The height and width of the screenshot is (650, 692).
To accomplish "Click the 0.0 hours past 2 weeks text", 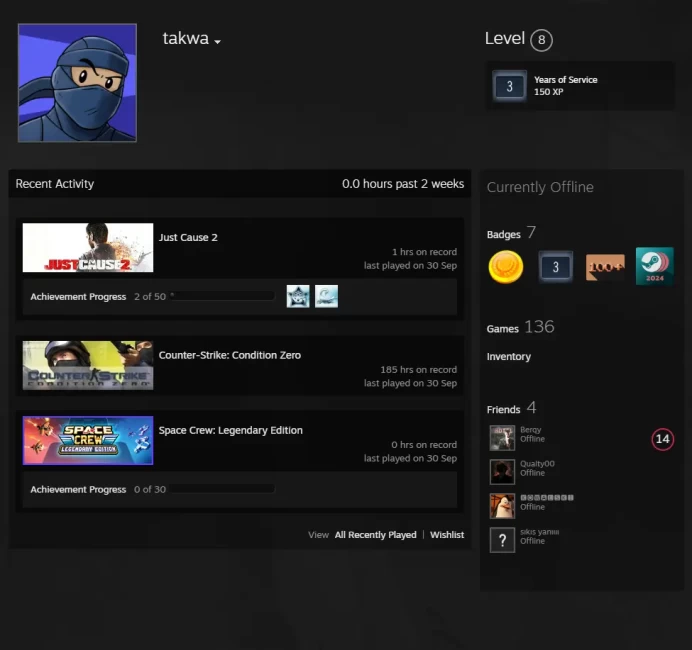I will coord(403,184).
